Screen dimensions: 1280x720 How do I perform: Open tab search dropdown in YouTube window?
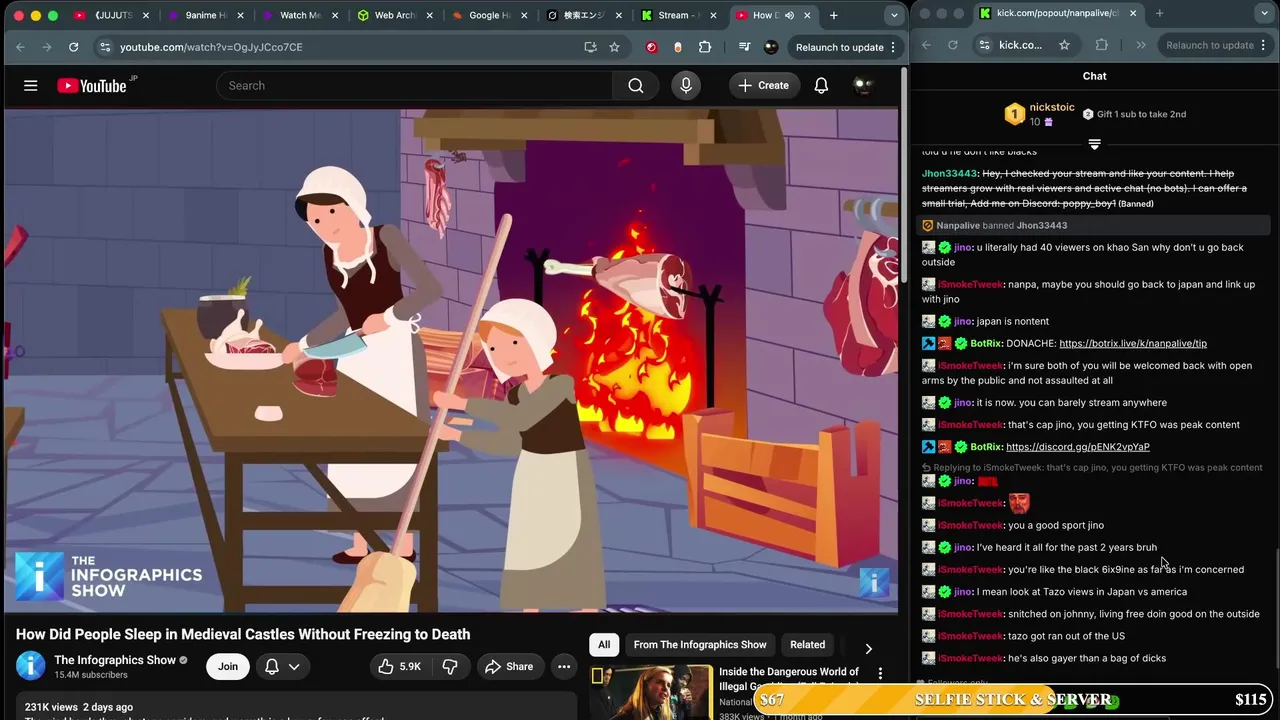894,15
